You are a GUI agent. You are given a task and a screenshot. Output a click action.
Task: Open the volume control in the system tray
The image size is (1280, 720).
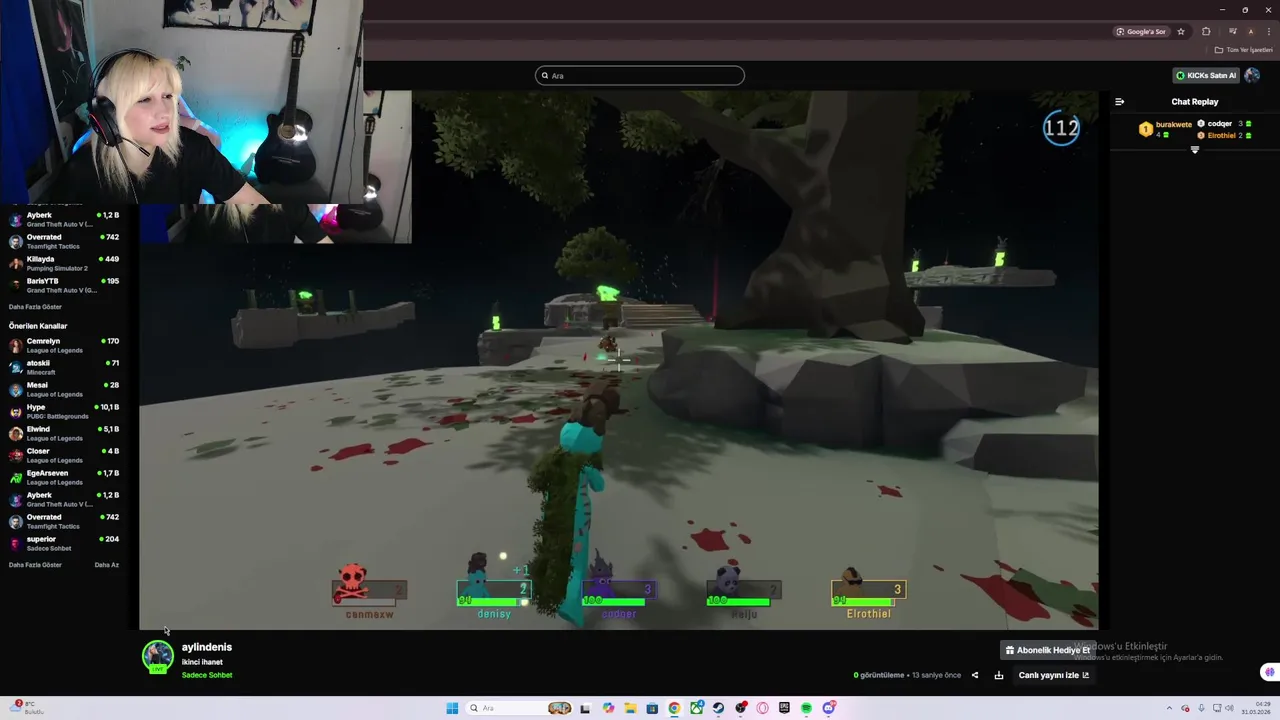pyautogui.click(x=1229, y=708)
